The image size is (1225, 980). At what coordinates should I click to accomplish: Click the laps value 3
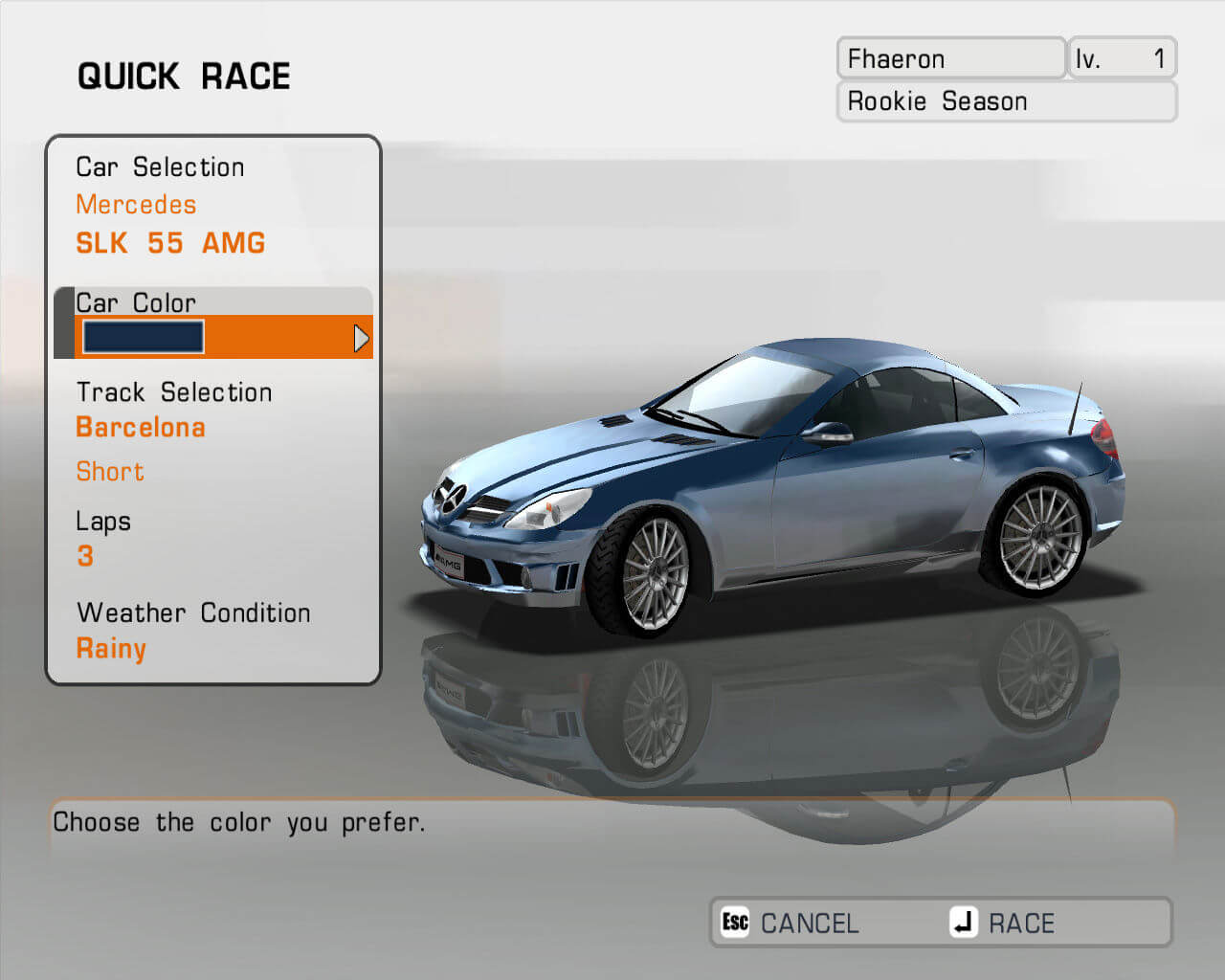[x=85, y=556]
